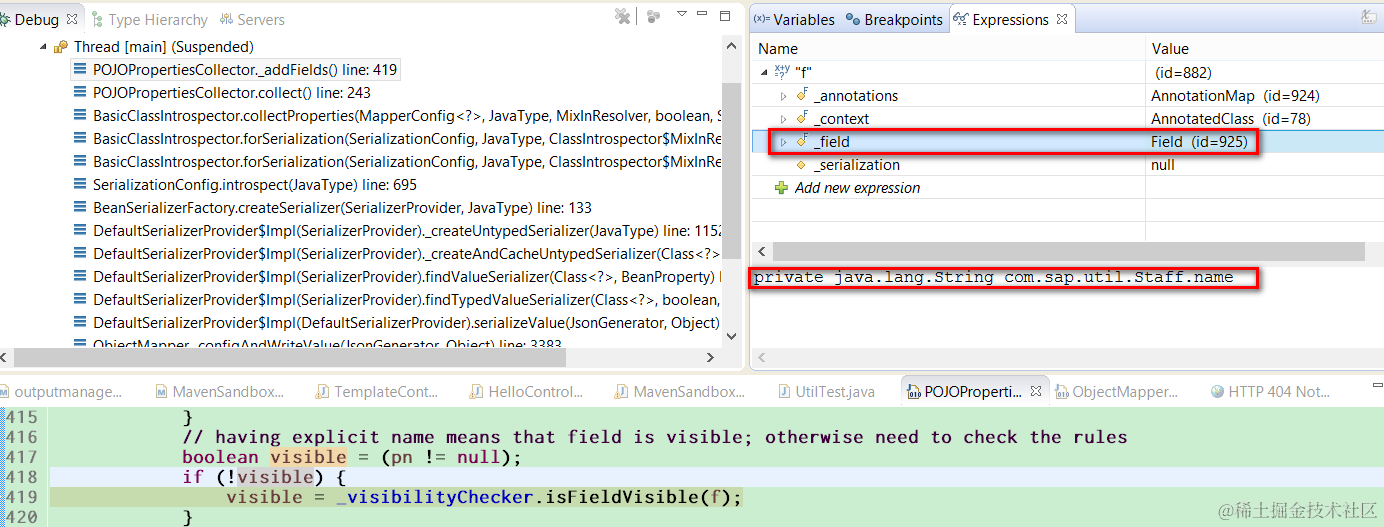Click the detail text private java.lang.String com.sap.util.Staff.name

click(x=994, y=277)
